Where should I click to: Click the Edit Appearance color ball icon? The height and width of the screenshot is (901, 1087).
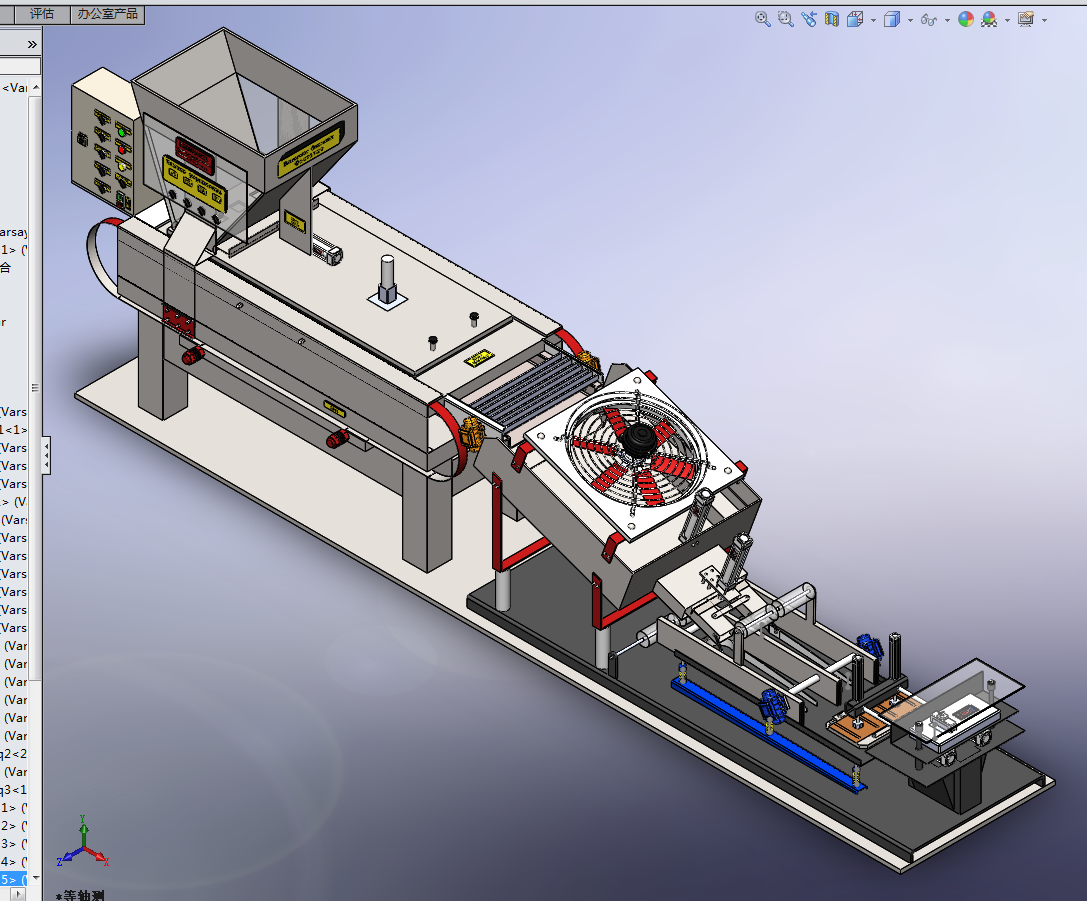[966, 19]
